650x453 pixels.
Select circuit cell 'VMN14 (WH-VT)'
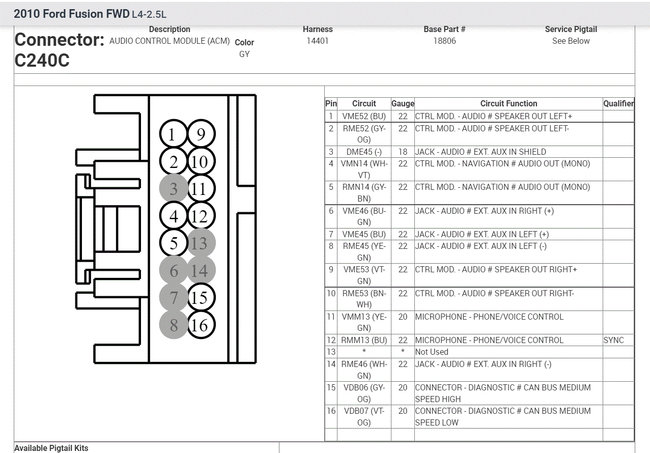[364, 170]
